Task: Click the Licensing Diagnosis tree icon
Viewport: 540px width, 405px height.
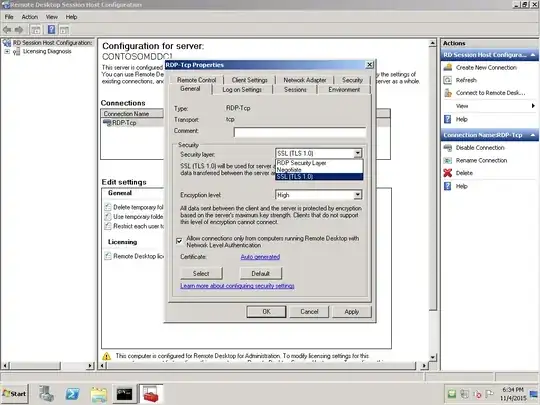Action: tap(16, 52)
